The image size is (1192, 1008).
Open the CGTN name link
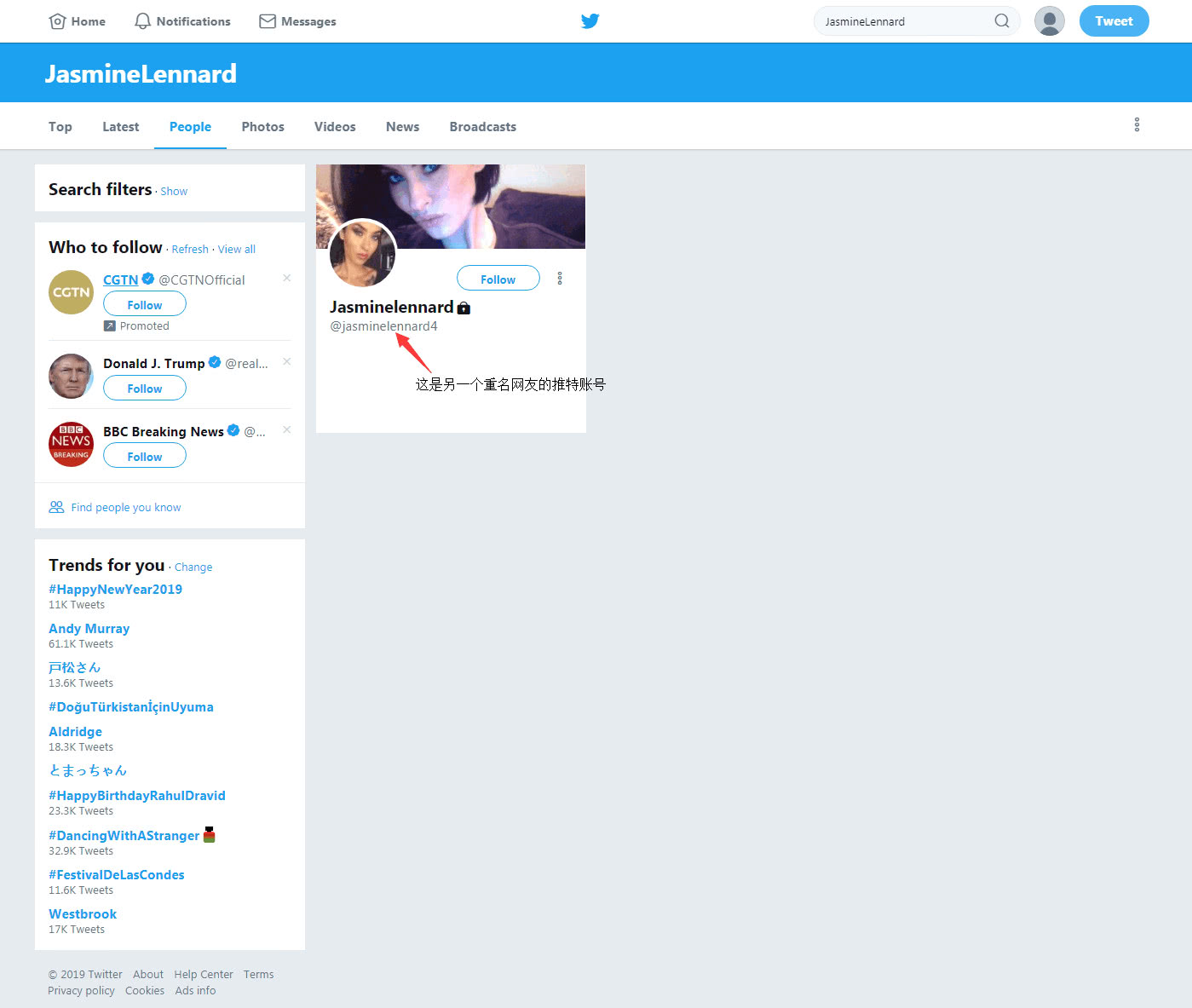coord(120,279)
